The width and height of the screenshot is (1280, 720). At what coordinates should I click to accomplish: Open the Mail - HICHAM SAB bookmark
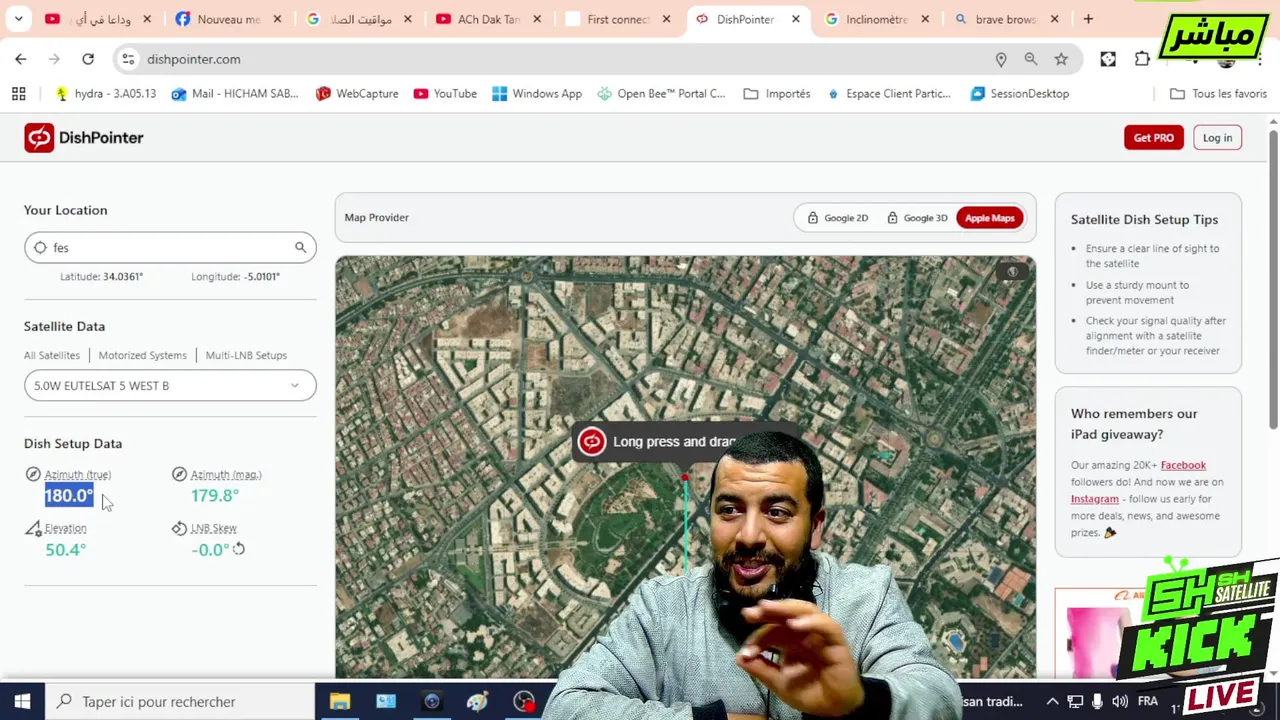[235, 93]
